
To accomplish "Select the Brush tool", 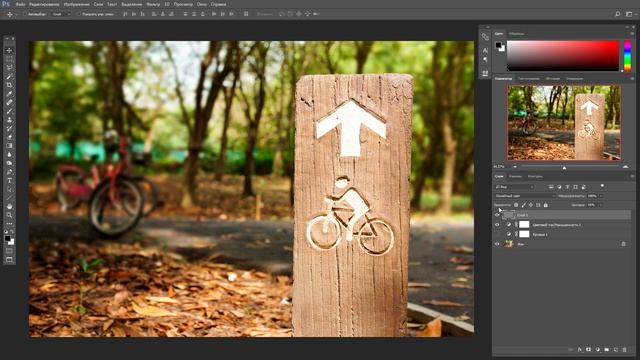I will tap(9, 111).
